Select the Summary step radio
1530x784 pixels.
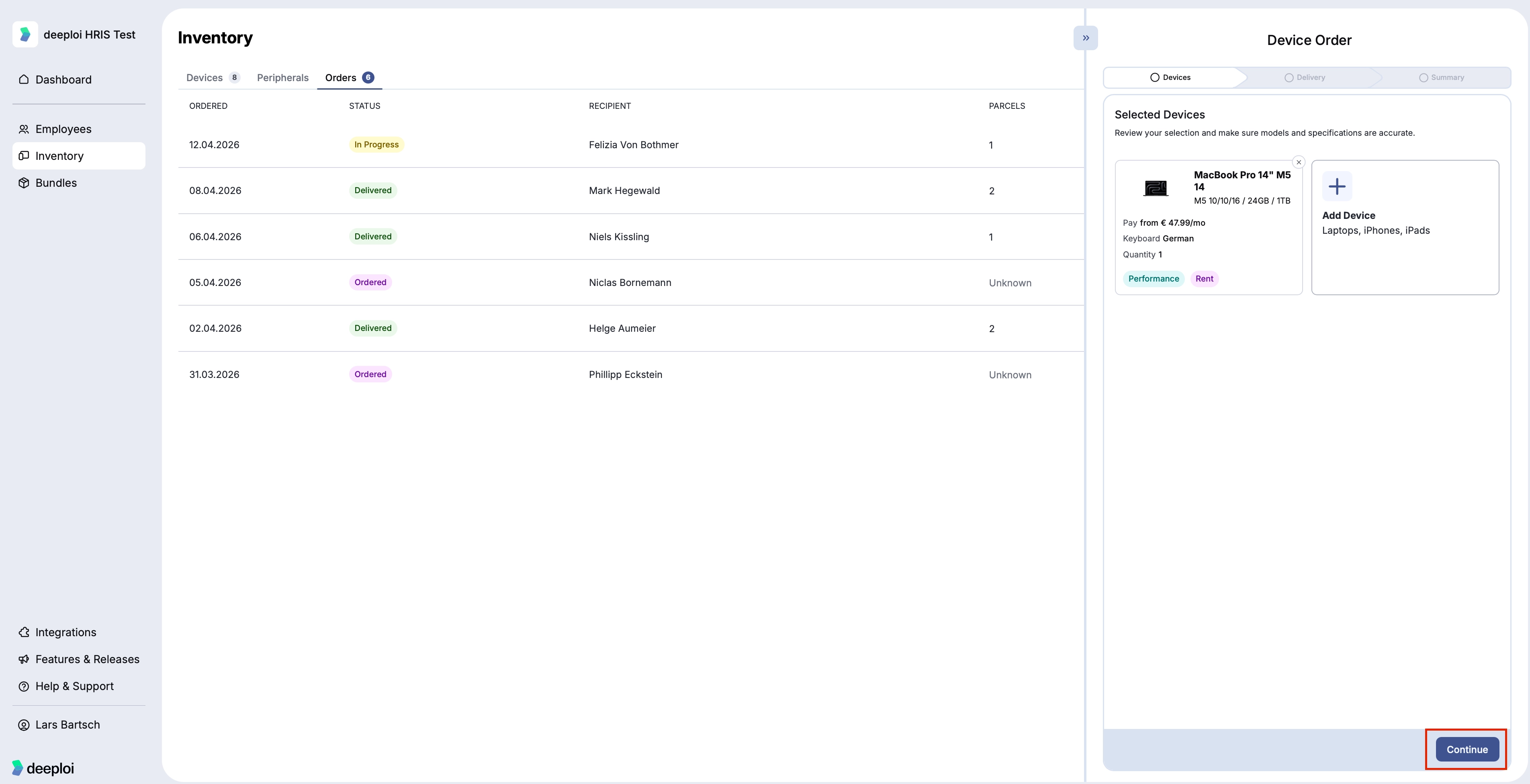point(1423,78)
